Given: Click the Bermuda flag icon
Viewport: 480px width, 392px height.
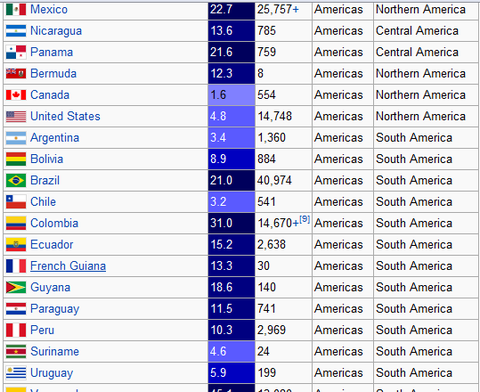Looking at the screenshot, I should pyautogui.click(x=16, y=73).
